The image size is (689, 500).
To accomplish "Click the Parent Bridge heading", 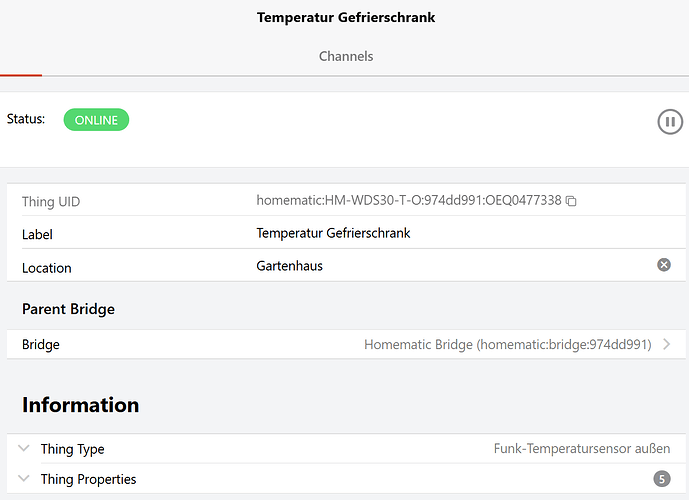I will tap(68, 309).
